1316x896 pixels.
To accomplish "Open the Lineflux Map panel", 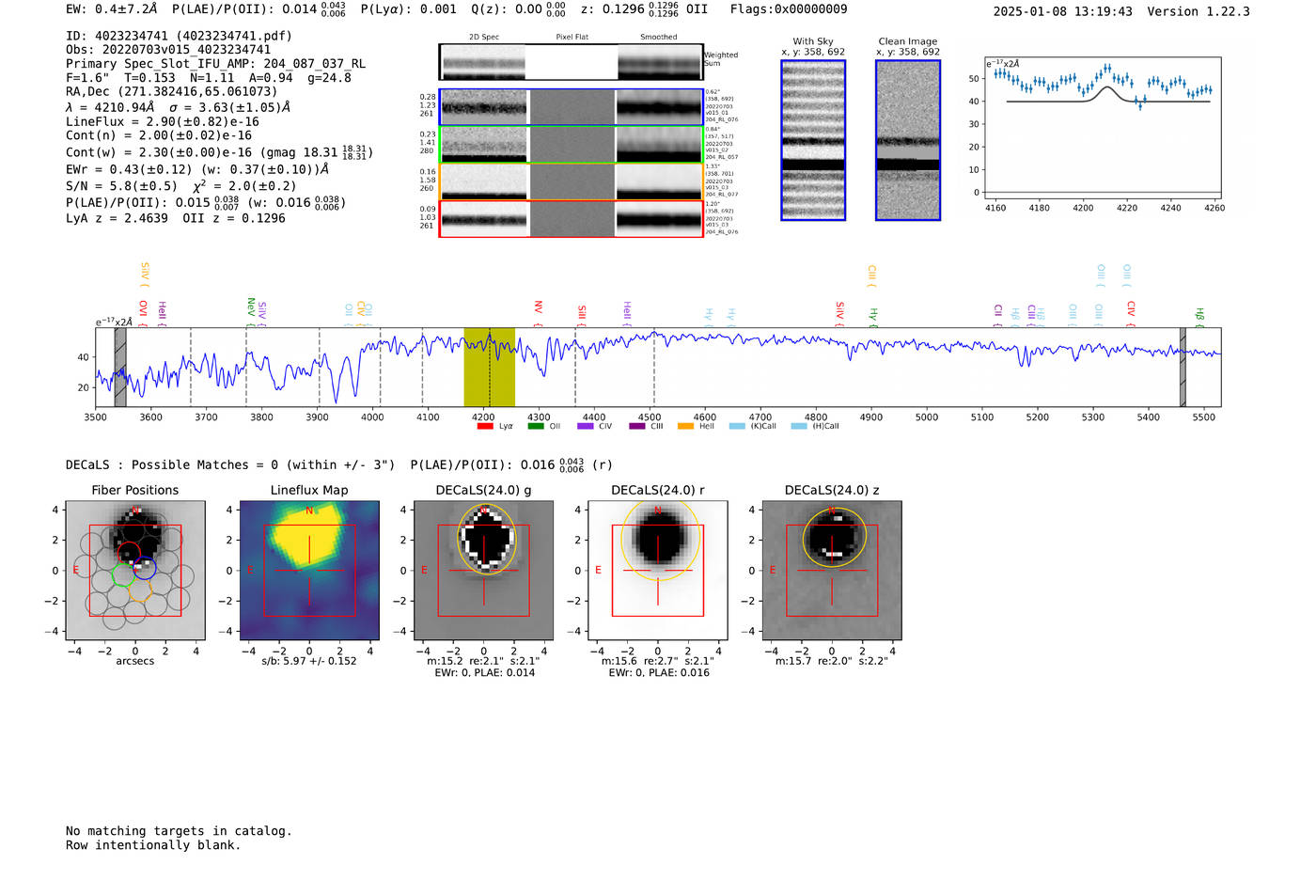I will [309, 571].
